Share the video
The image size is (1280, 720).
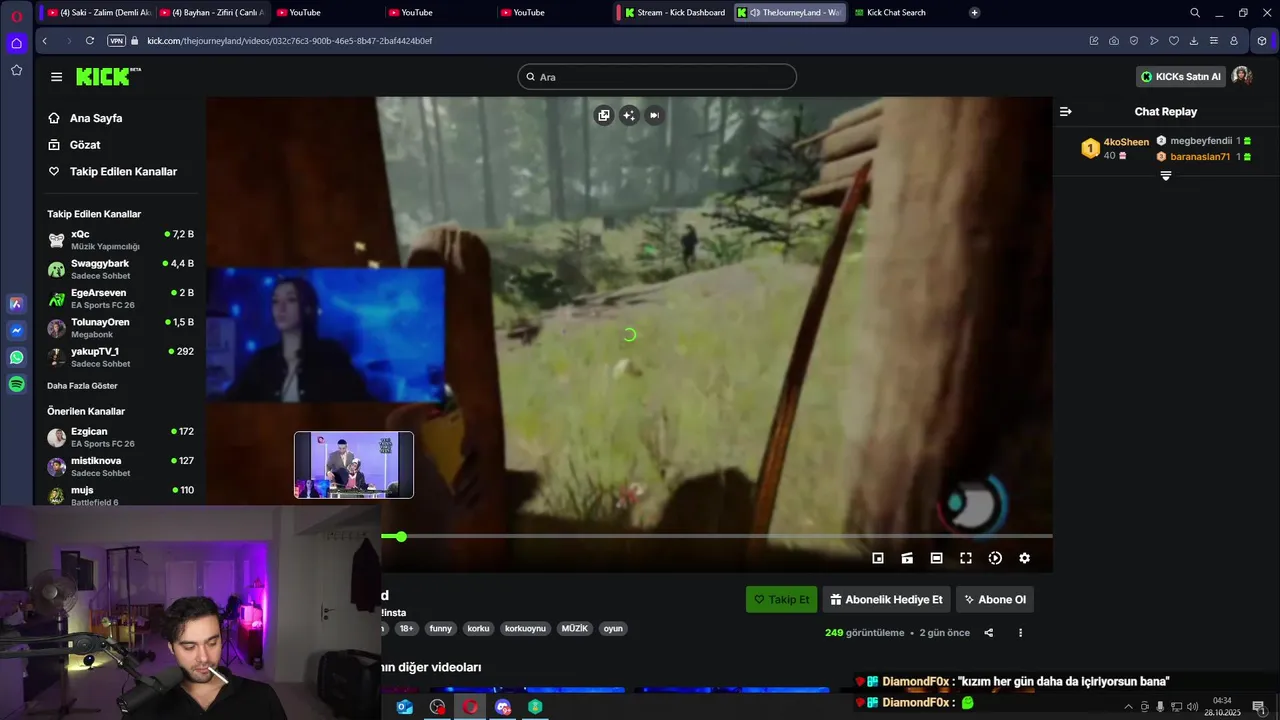coord(989,633)
